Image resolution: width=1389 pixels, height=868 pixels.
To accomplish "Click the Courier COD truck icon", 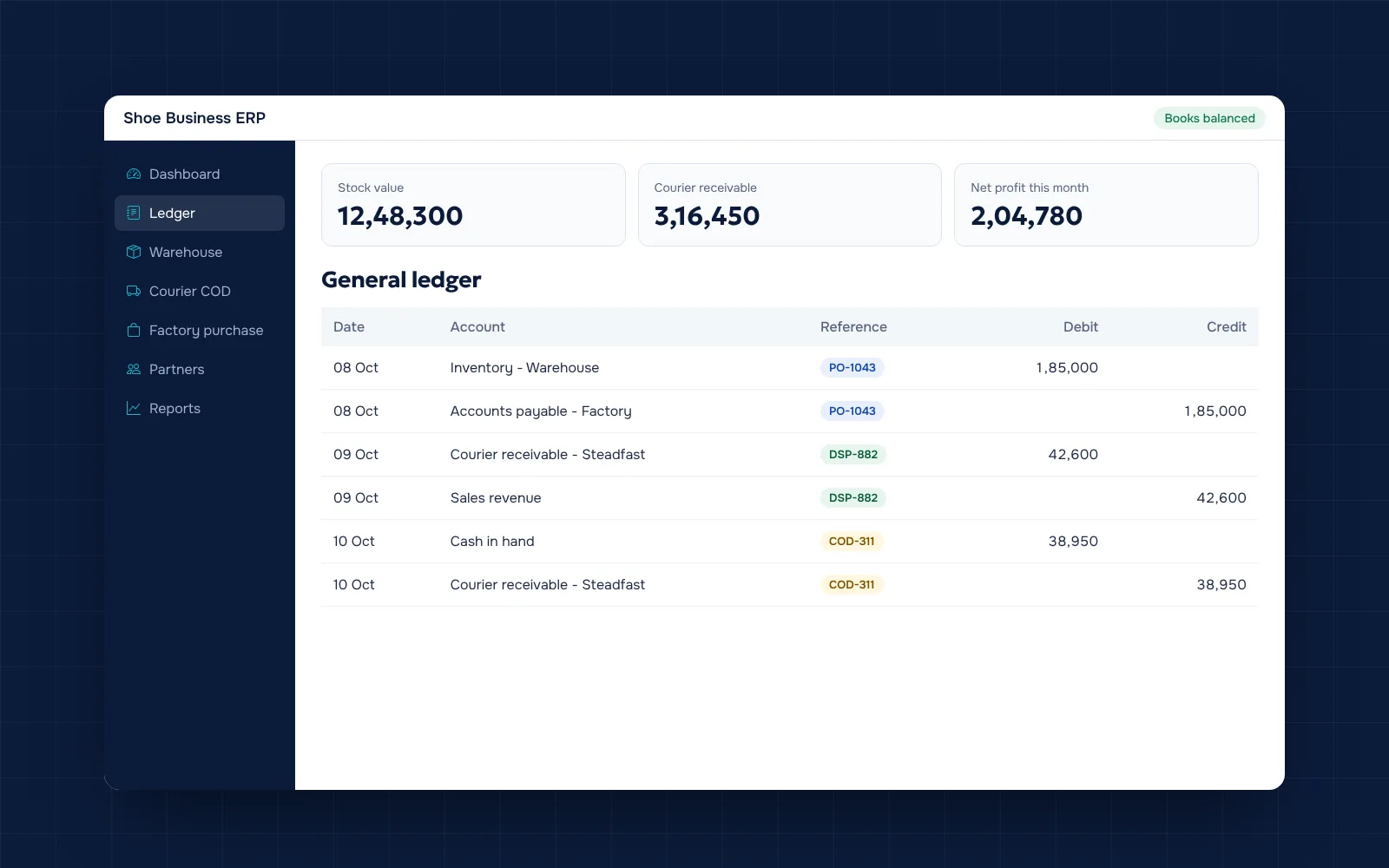I will point(134,291).
